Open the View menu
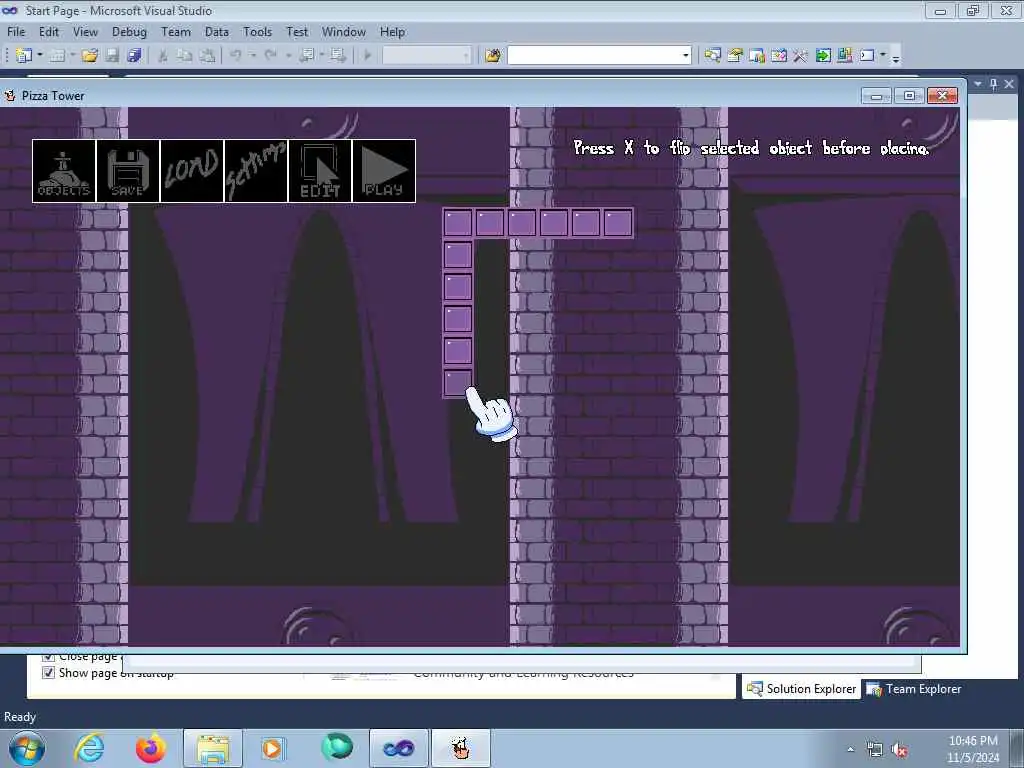 pos(85,32)
